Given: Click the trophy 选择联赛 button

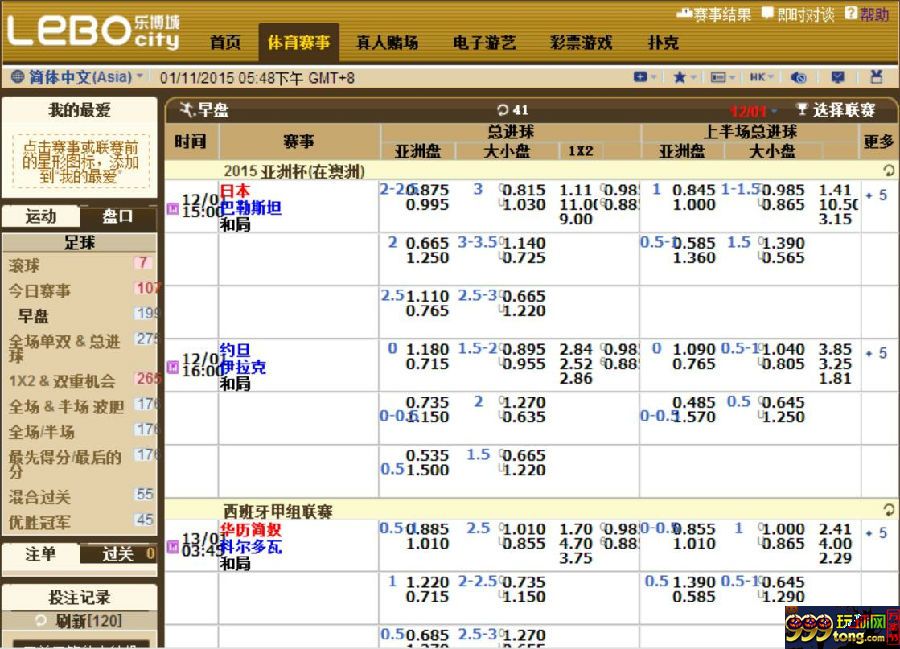Looking at the screenshot, I should (836, 110).
